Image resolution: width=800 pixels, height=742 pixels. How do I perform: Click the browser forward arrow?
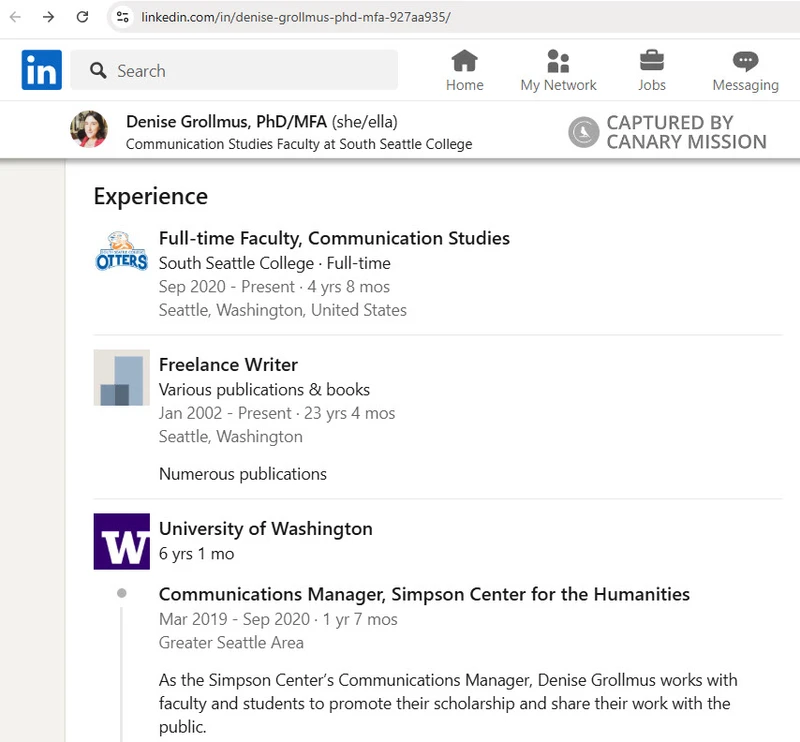tap(48, 17)
